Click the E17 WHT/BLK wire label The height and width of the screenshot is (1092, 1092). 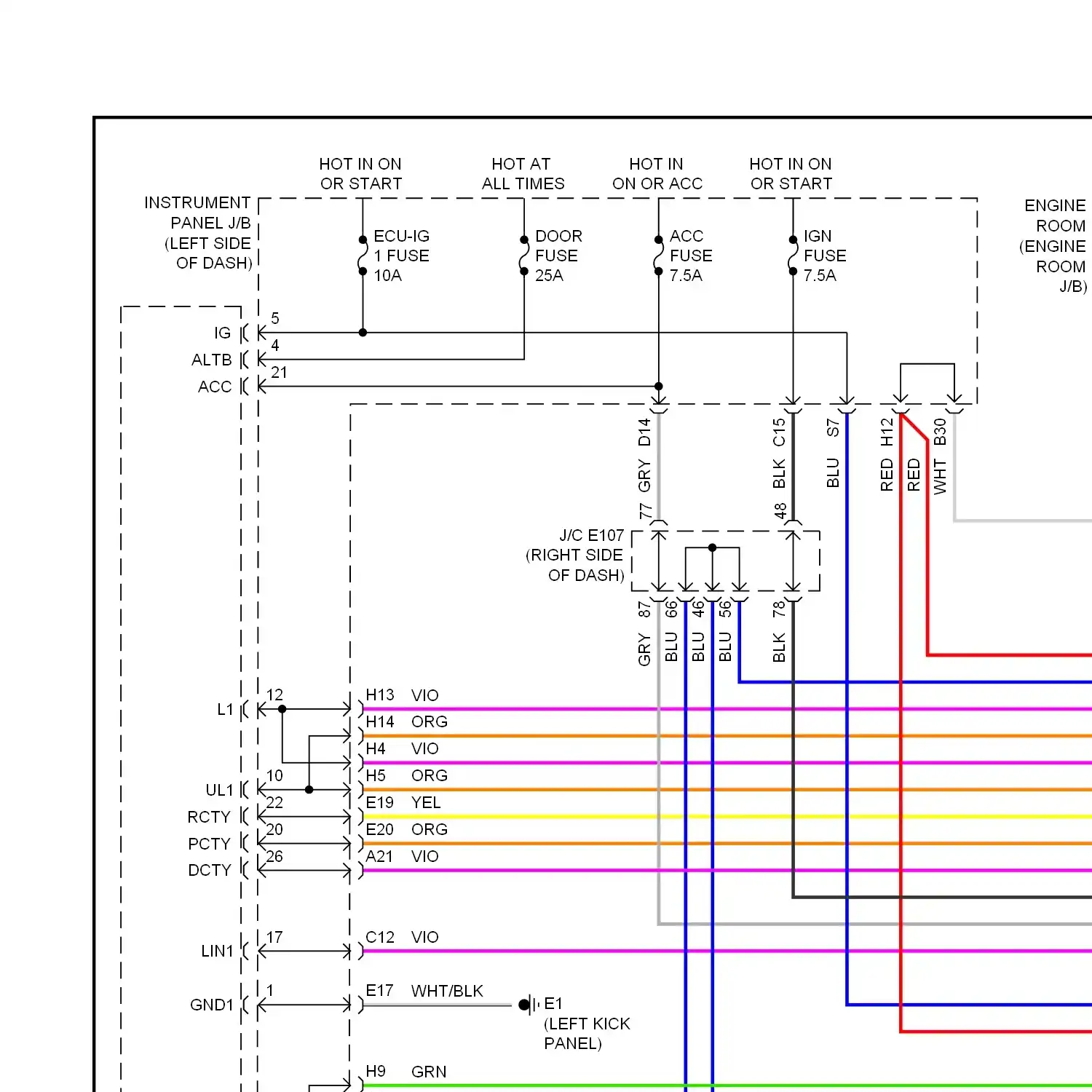(424, 992)
